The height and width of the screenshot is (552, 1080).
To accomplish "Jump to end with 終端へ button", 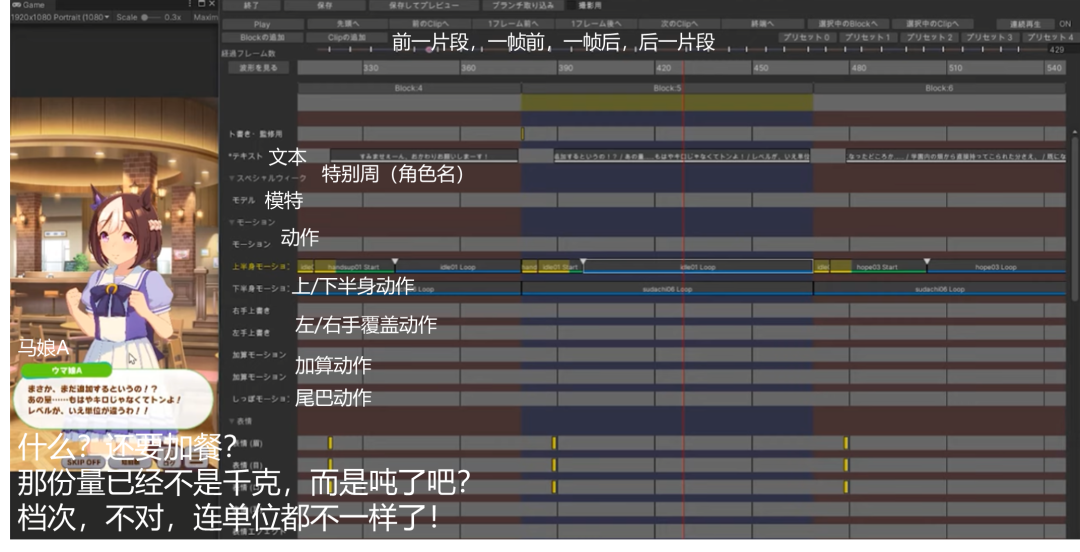I will pos(762,24).
